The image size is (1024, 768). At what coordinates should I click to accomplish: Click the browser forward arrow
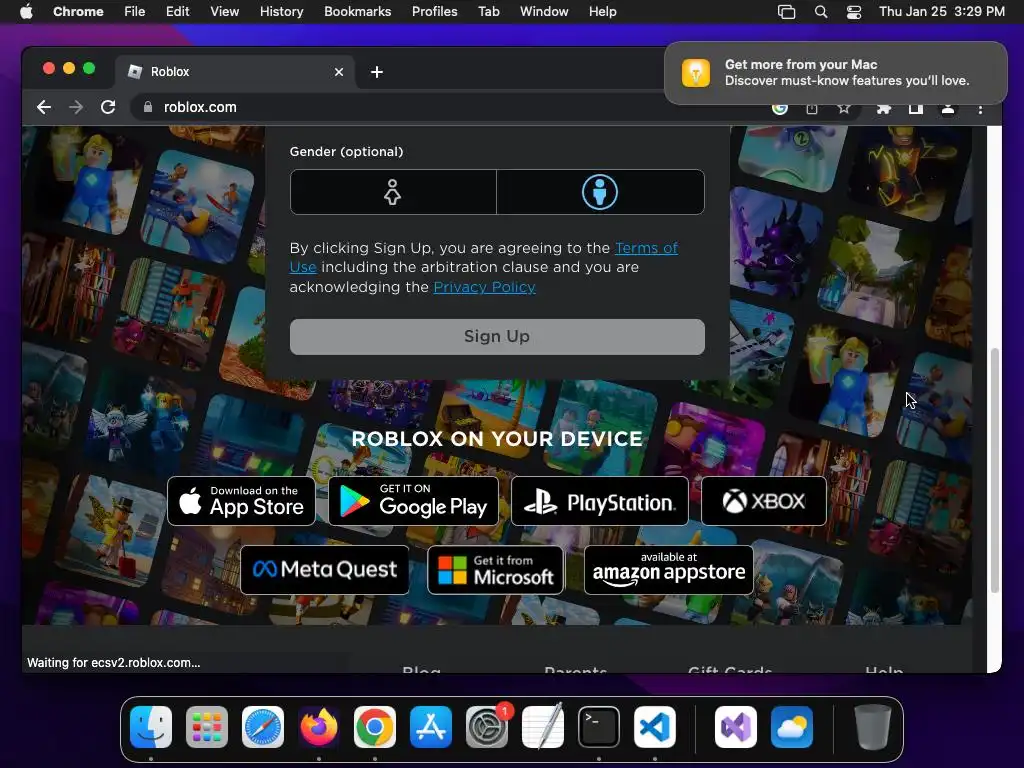click(x=76, y=107)
